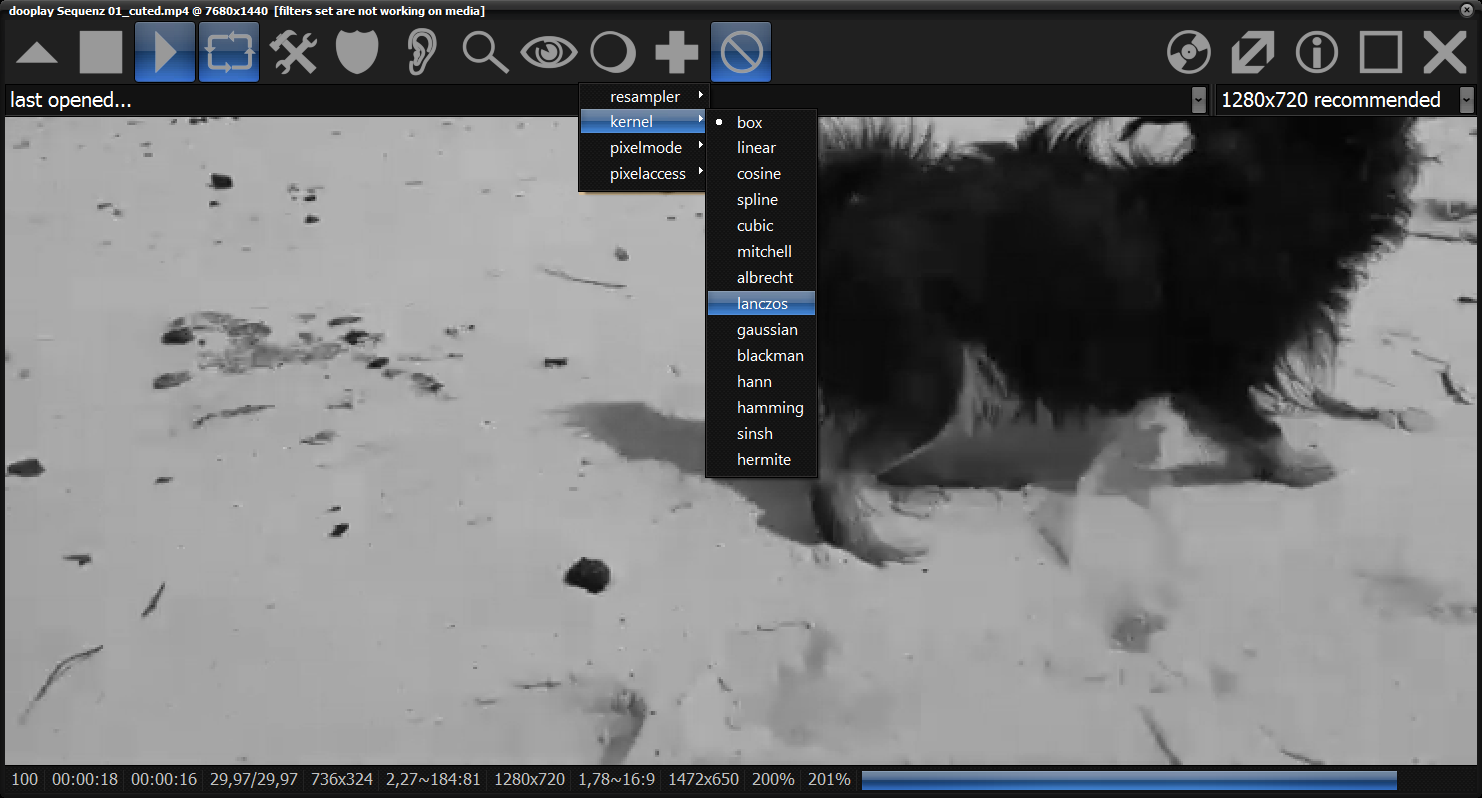Click the disc media icon
The image size is (1482, 798).
pyautogui.click(x=1189, y=52)
